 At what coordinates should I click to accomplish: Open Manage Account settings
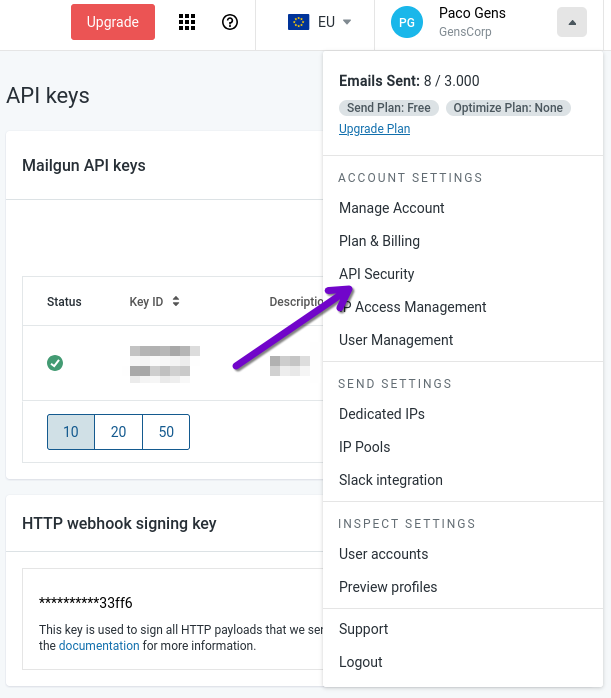(391, 208)
